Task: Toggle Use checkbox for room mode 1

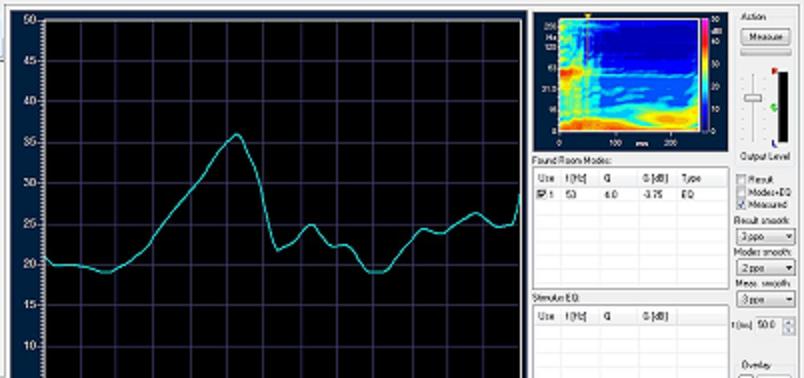Action: coord(539,195)
